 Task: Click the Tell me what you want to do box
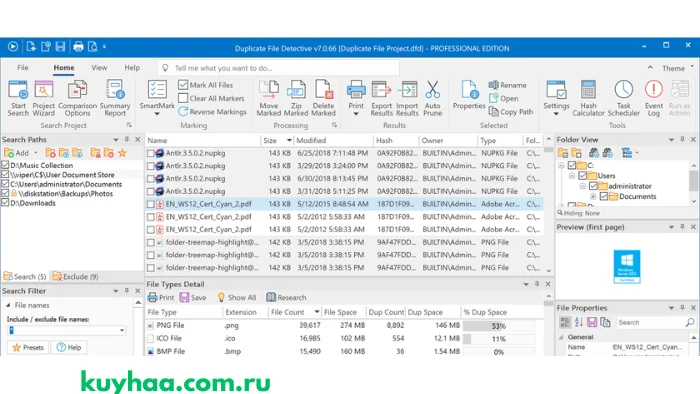point(279,68)
